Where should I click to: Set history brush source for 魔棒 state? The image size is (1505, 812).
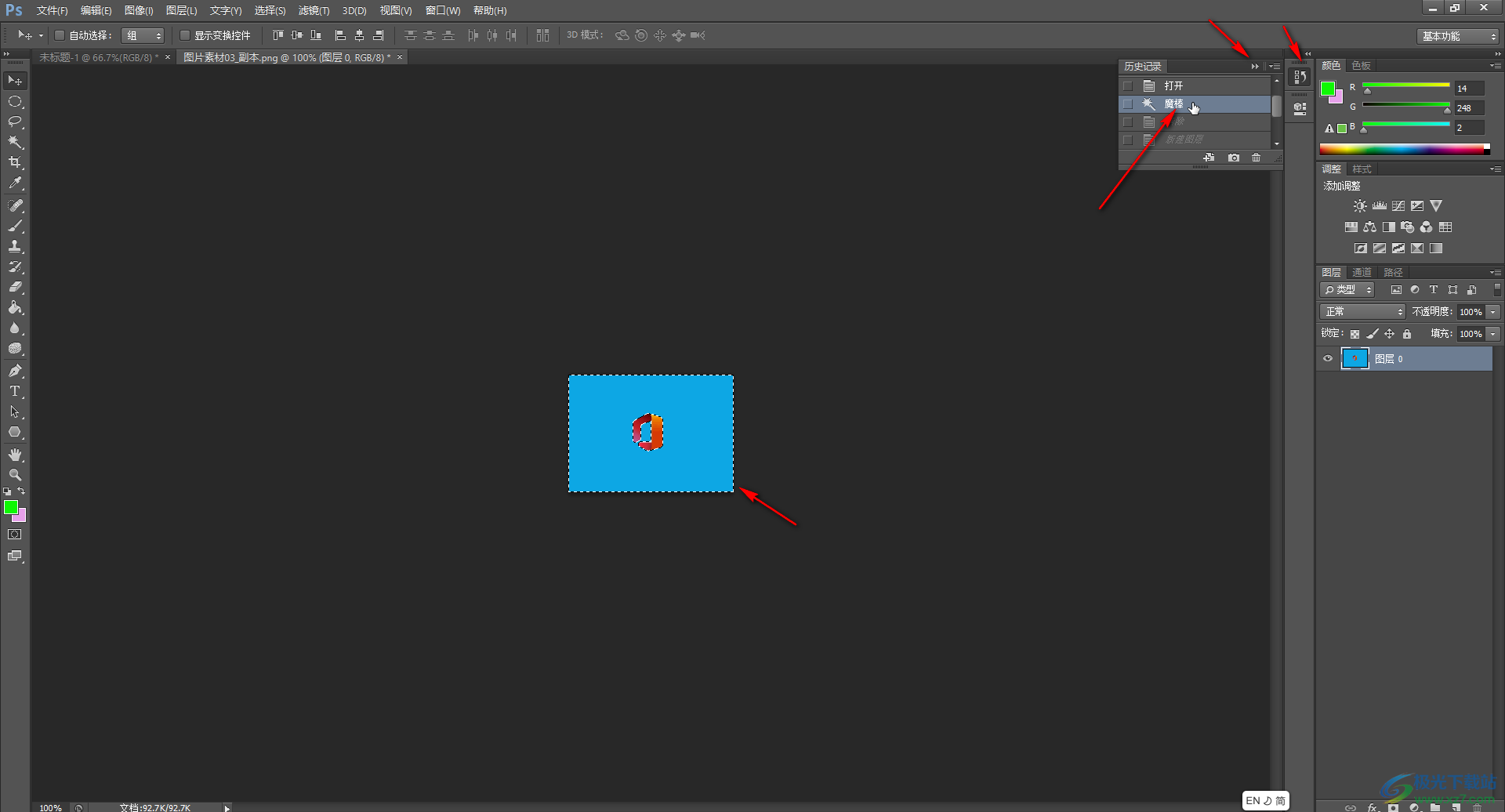(1128, 104)
